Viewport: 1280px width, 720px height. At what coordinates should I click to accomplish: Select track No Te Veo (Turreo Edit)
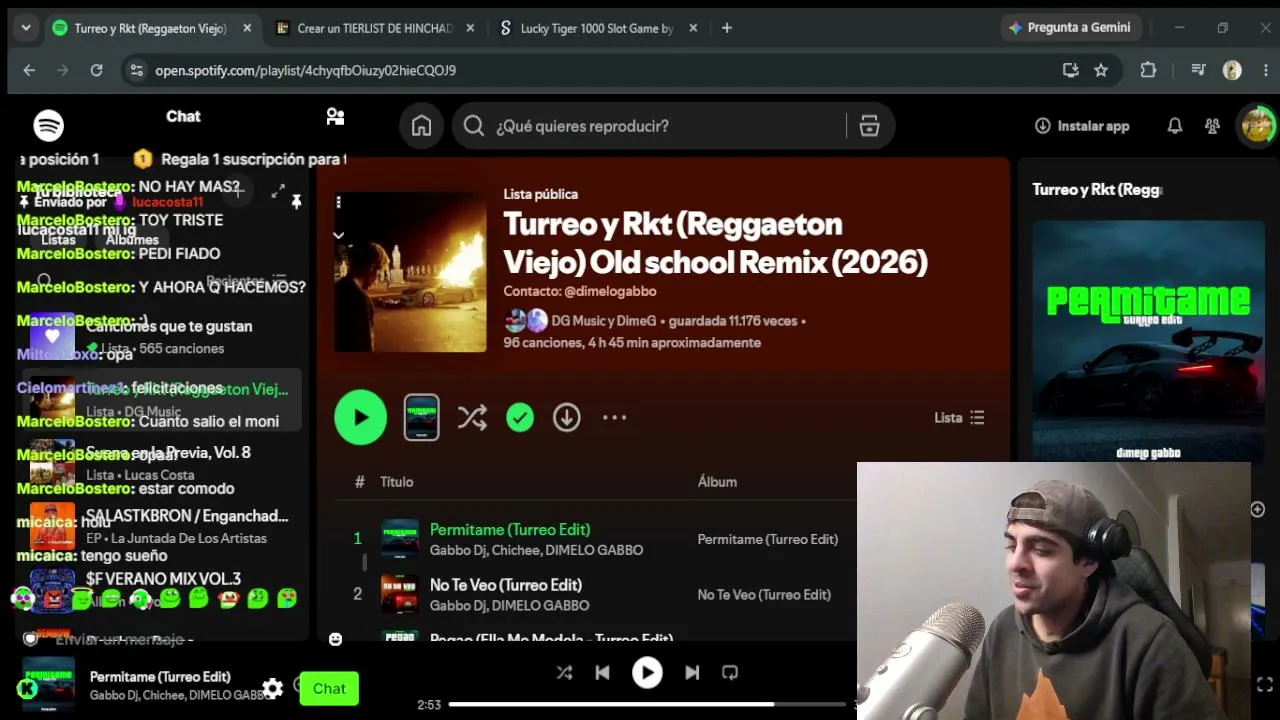505,585
